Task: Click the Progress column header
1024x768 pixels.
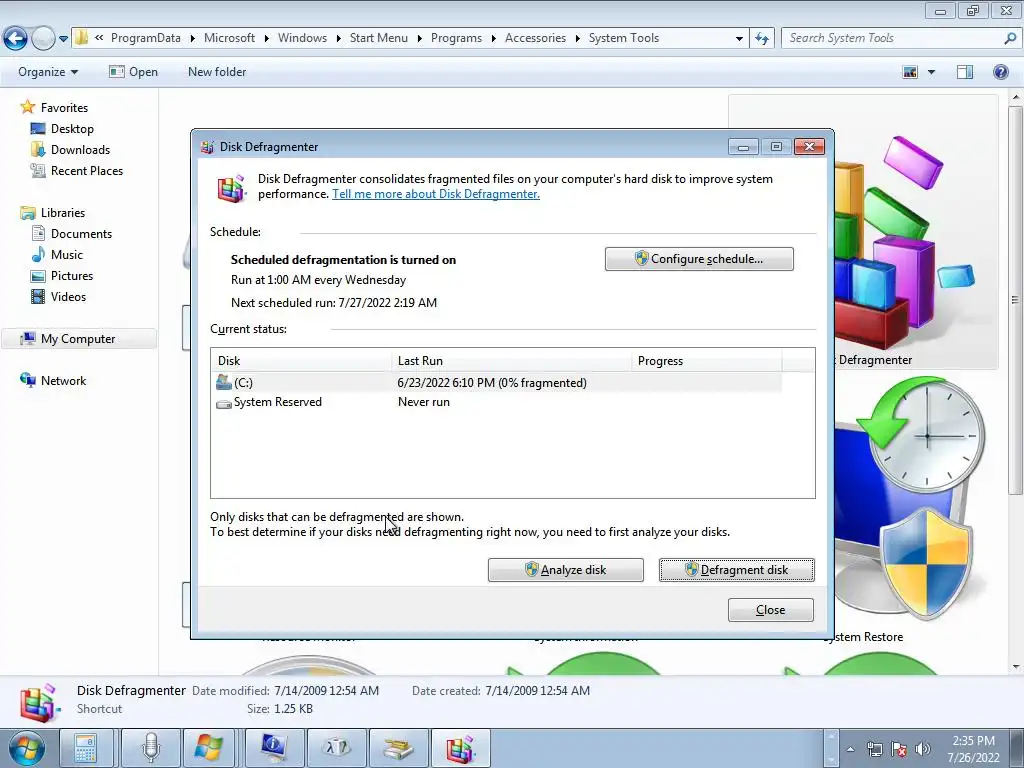Action: coord(707,360)
